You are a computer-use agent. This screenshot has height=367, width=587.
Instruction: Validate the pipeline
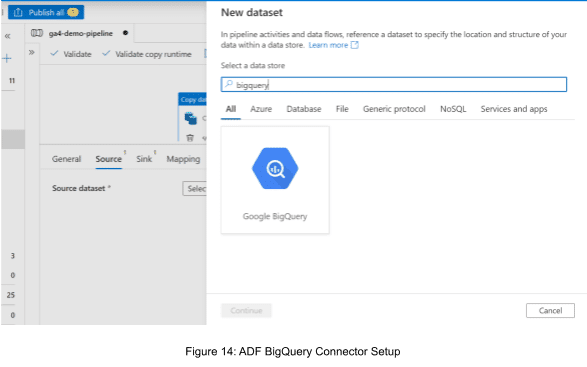(x=71, y=54)
